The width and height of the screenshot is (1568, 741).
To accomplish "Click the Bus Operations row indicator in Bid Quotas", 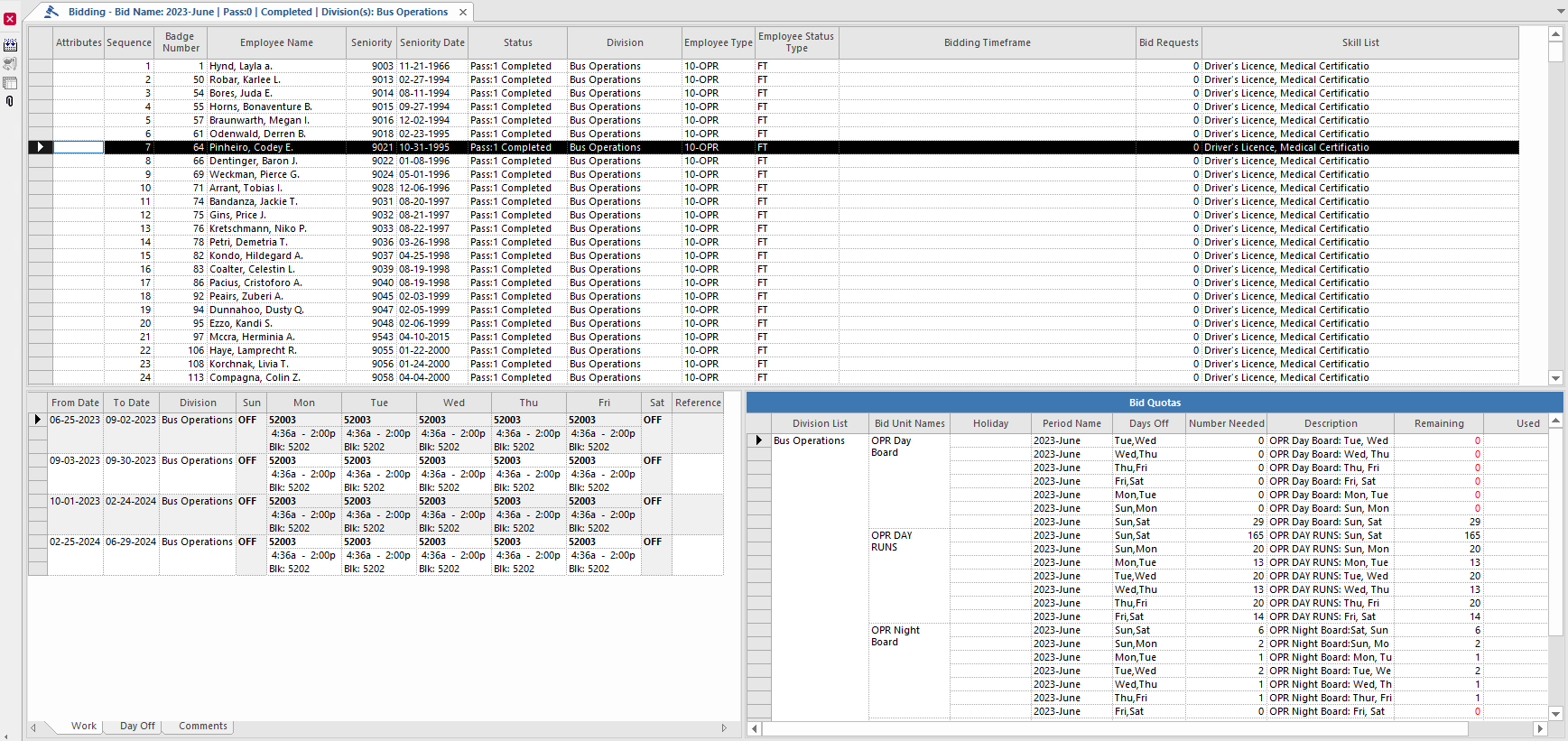I will point(758,440).
